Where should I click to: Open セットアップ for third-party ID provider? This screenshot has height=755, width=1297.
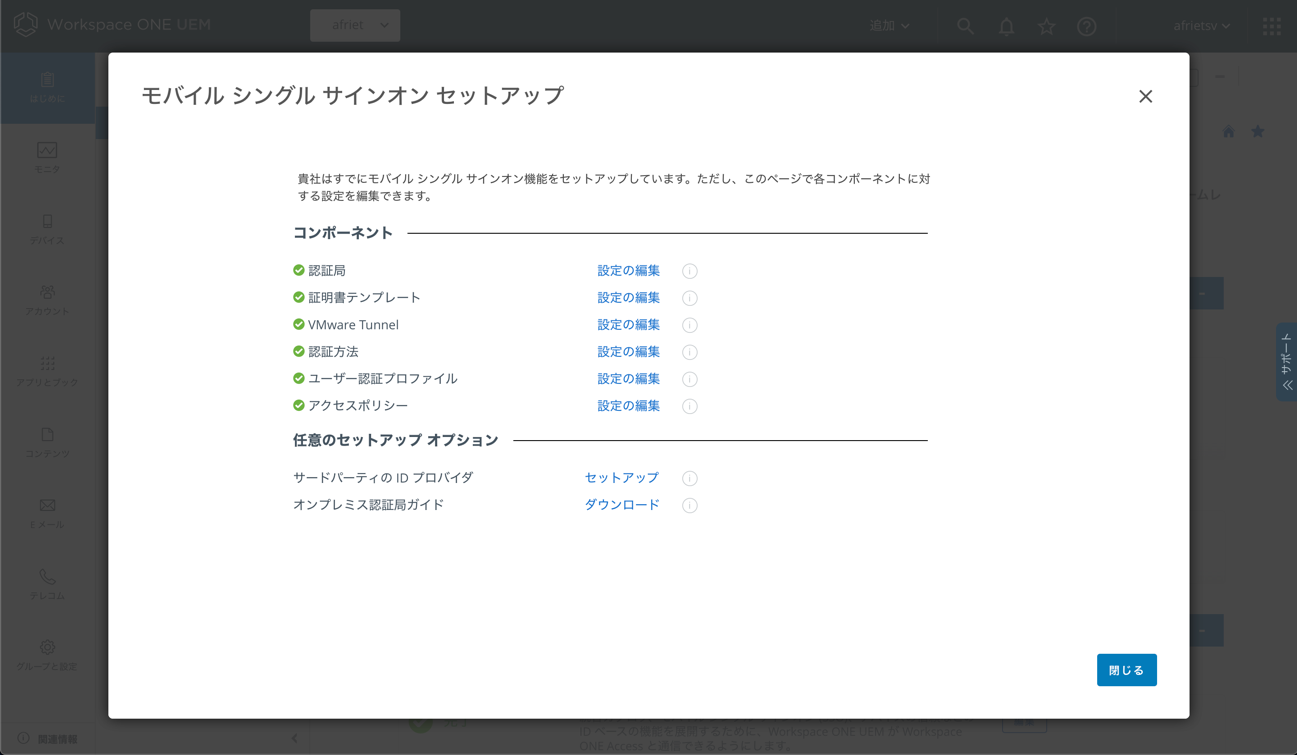click(621, 478)
